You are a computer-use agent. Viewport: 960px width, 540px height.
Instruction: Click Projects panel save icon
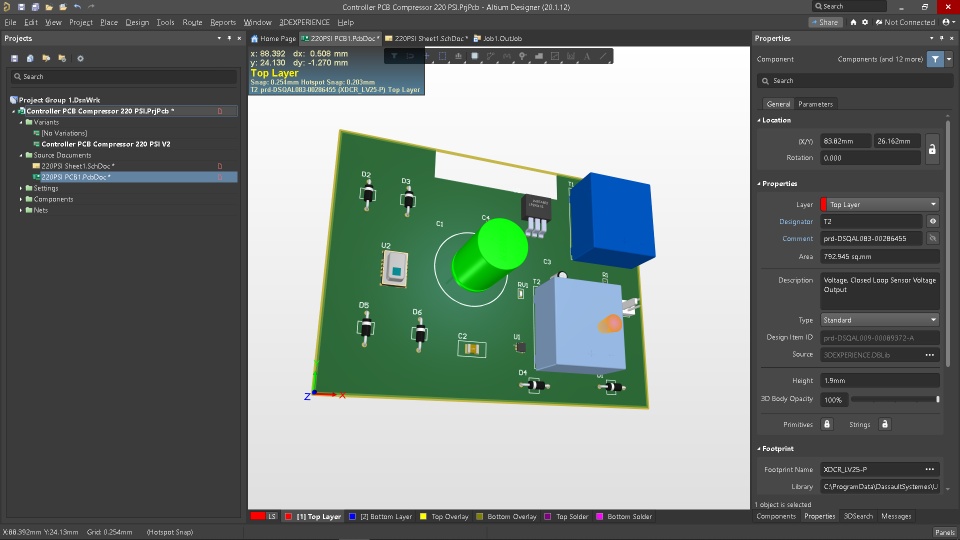[x=15, y=59]
